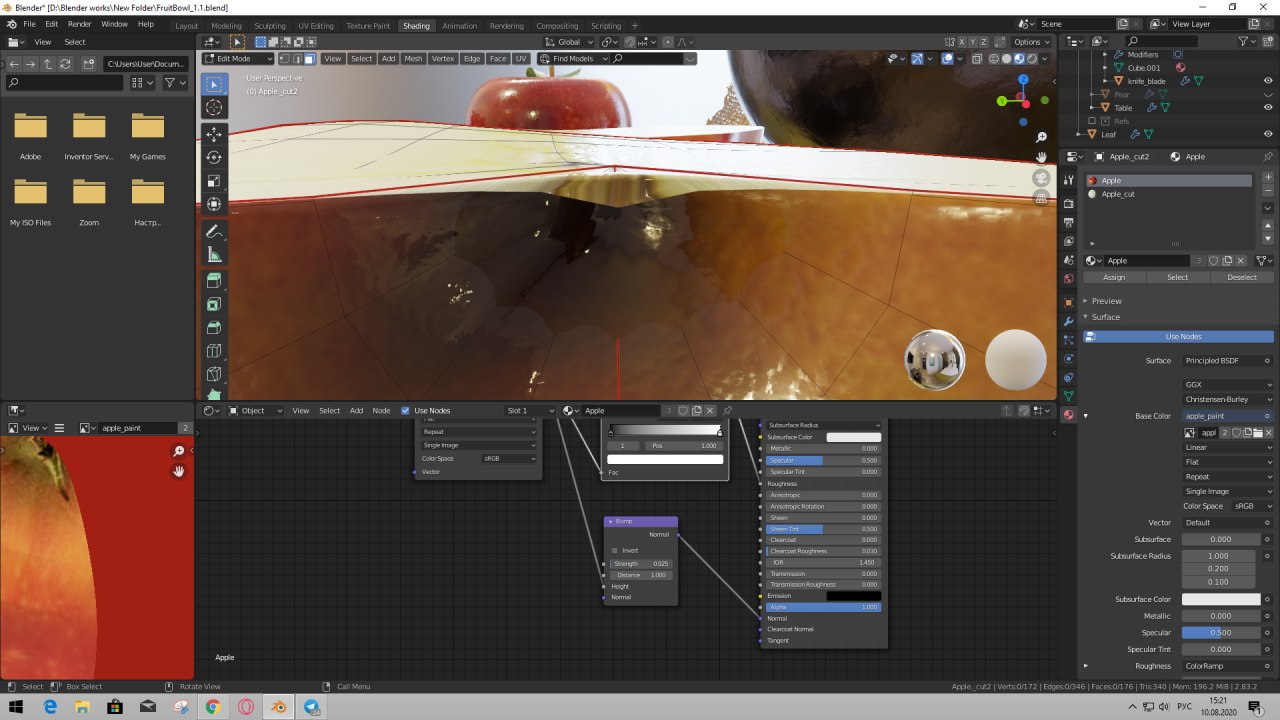Screen dimensions: 1280x720
Task: Expand the Preview panel
Action: point(1105,301)
